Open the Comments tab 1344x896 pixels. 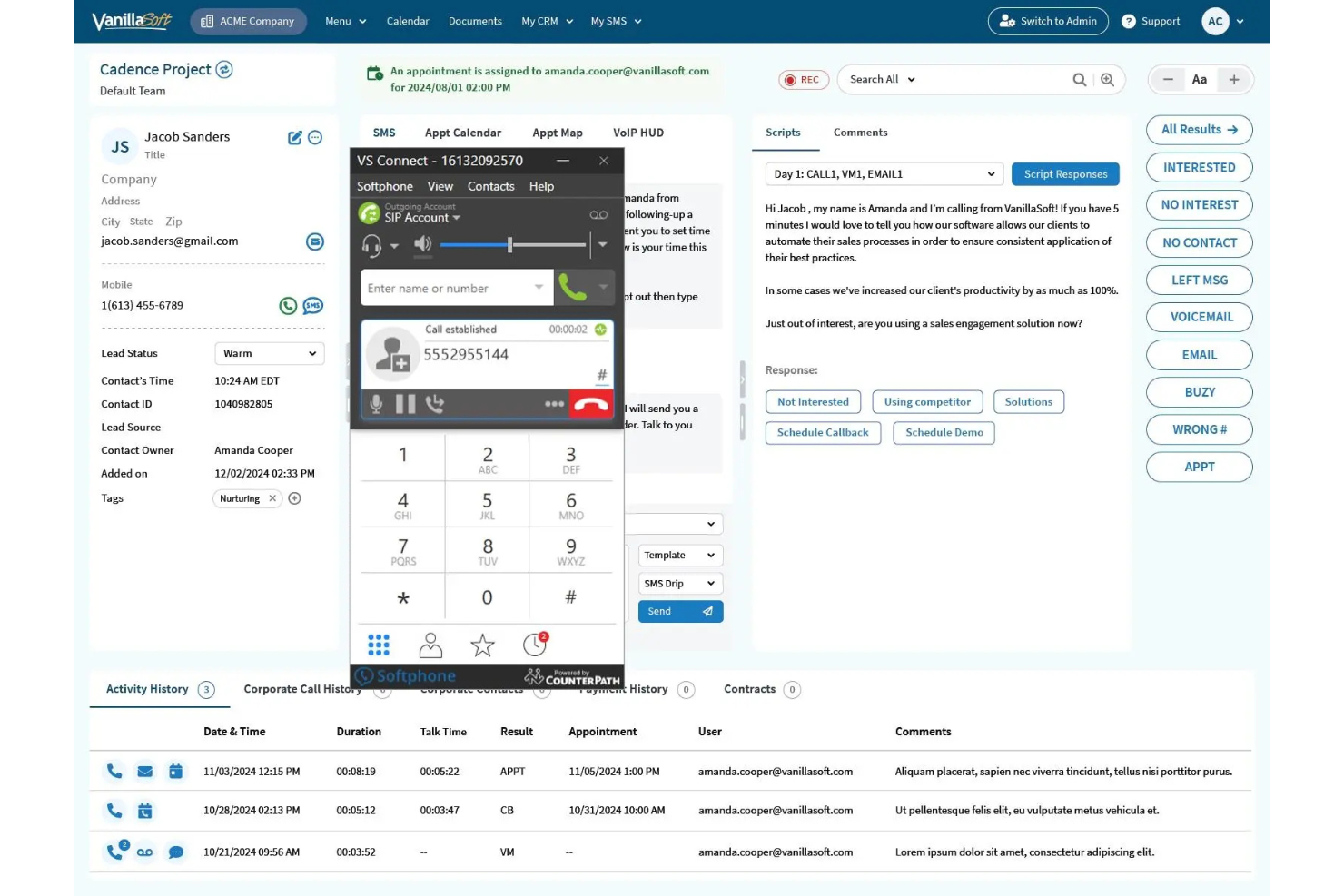tap(860, 133)
